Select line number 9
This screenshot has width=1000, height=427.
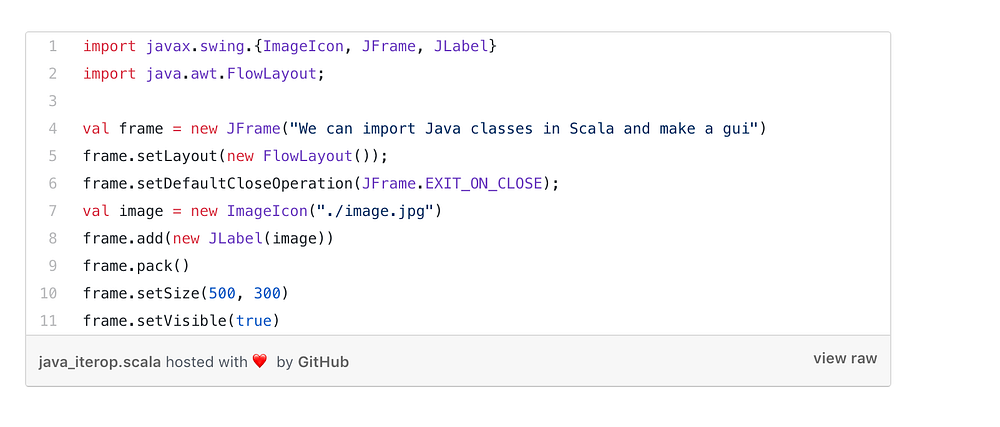(x=52, y=266)
